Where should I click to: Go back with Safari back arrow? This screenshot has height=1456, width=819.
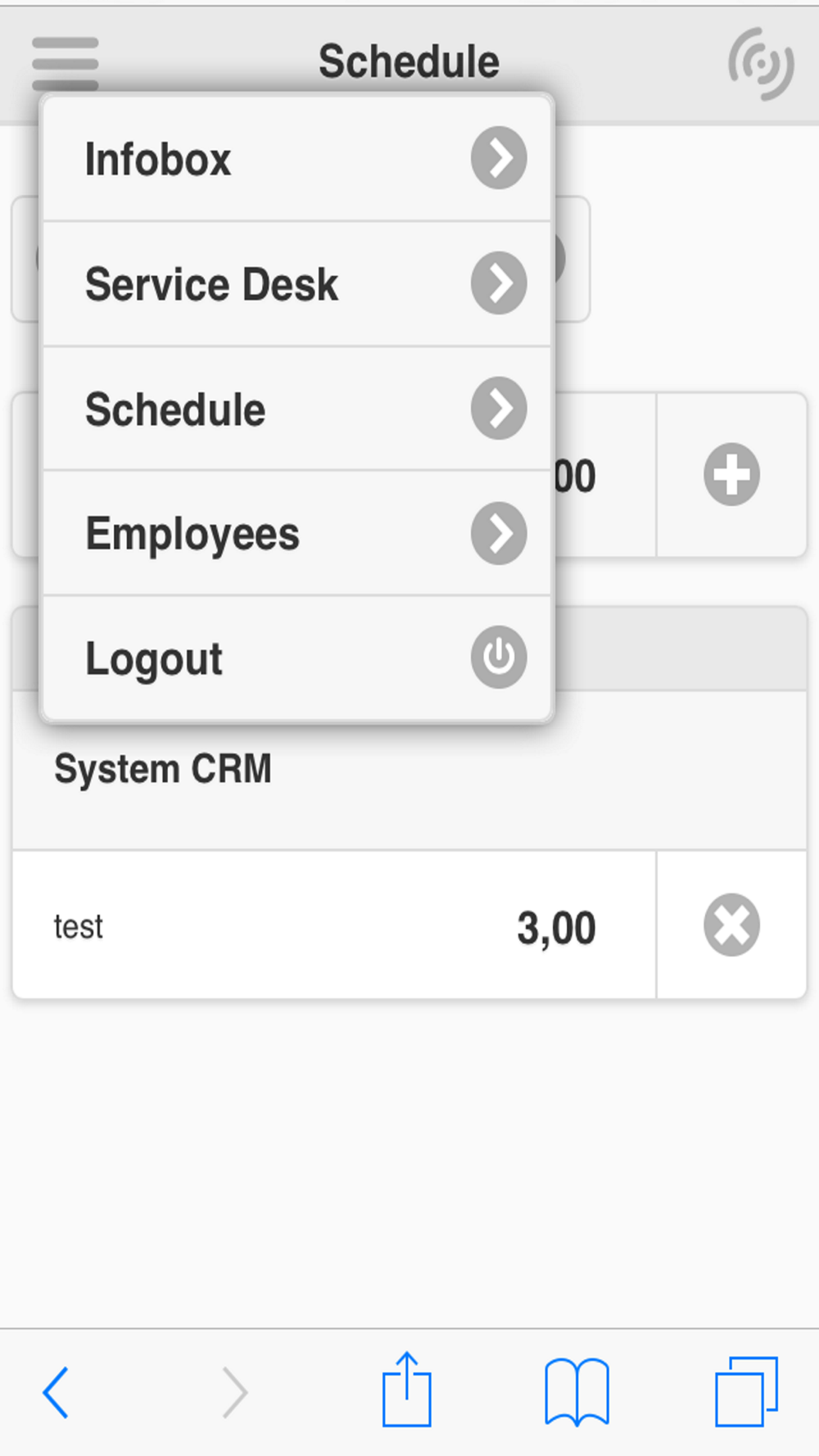(56, 1391)
